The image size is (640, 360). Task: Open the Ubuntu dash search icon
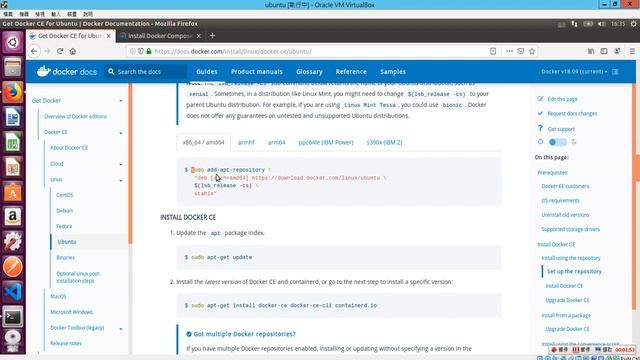[13, 42]
